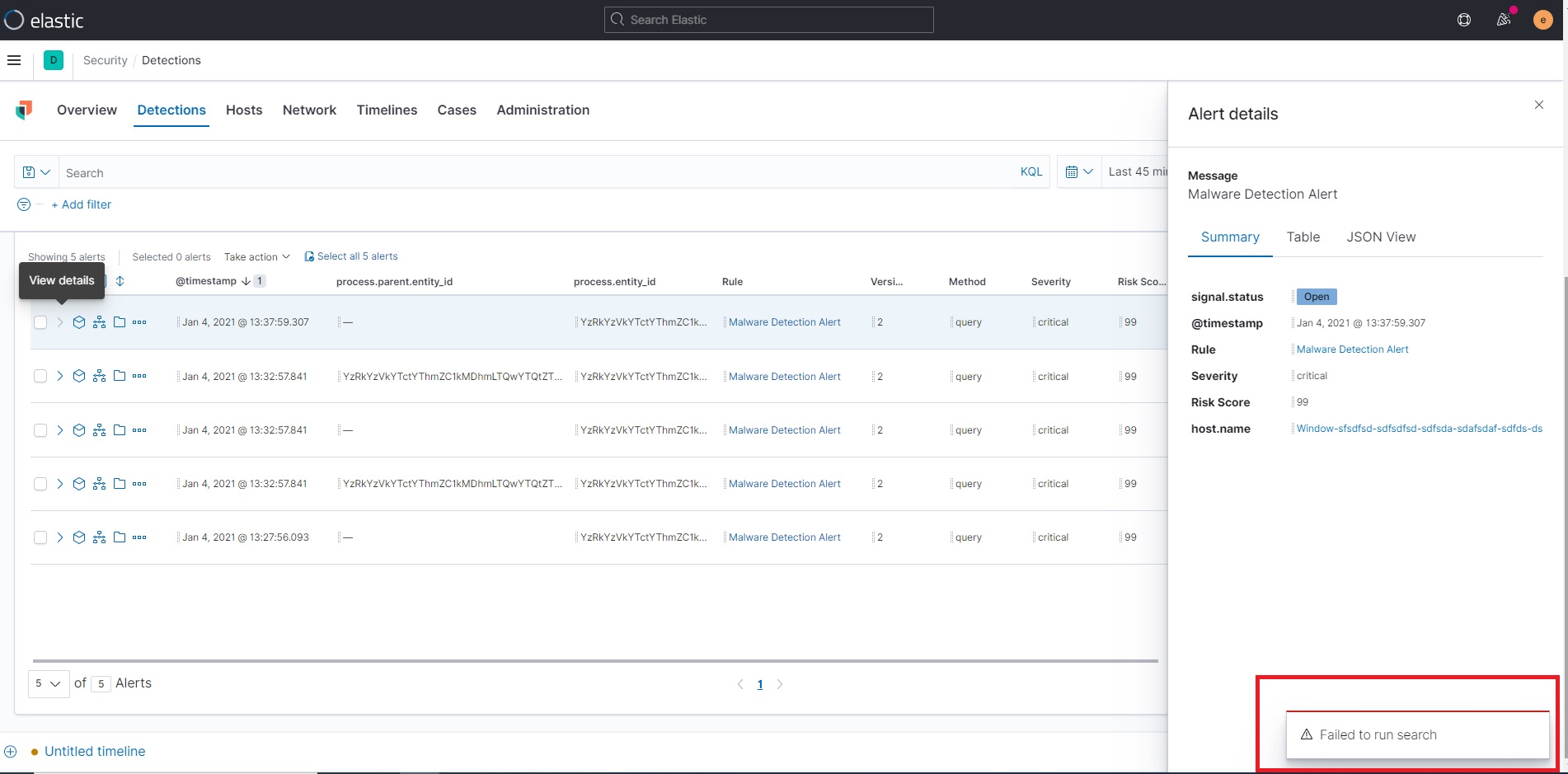Check the first alert's row checkbox

pos(40,322)
